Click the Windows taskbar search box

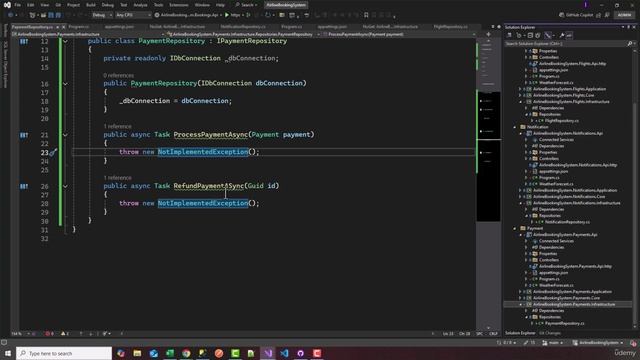pos(64,353)
